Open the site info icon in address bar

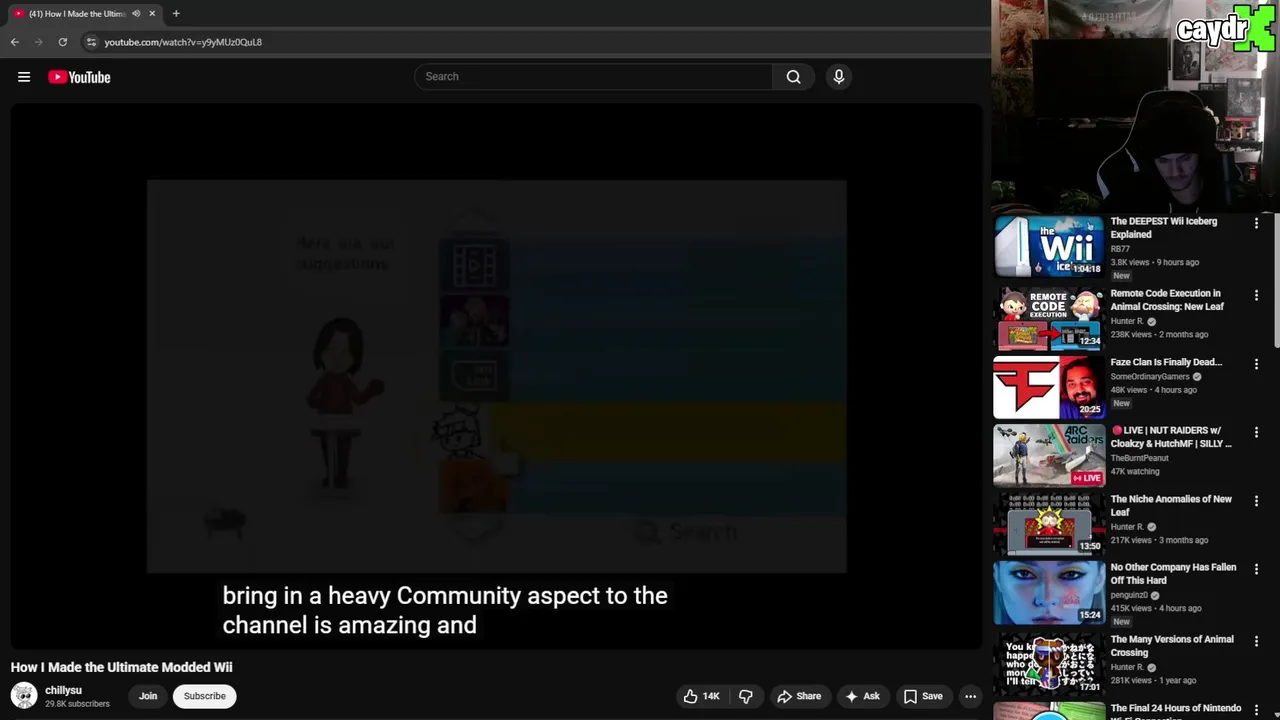point(91,42)
